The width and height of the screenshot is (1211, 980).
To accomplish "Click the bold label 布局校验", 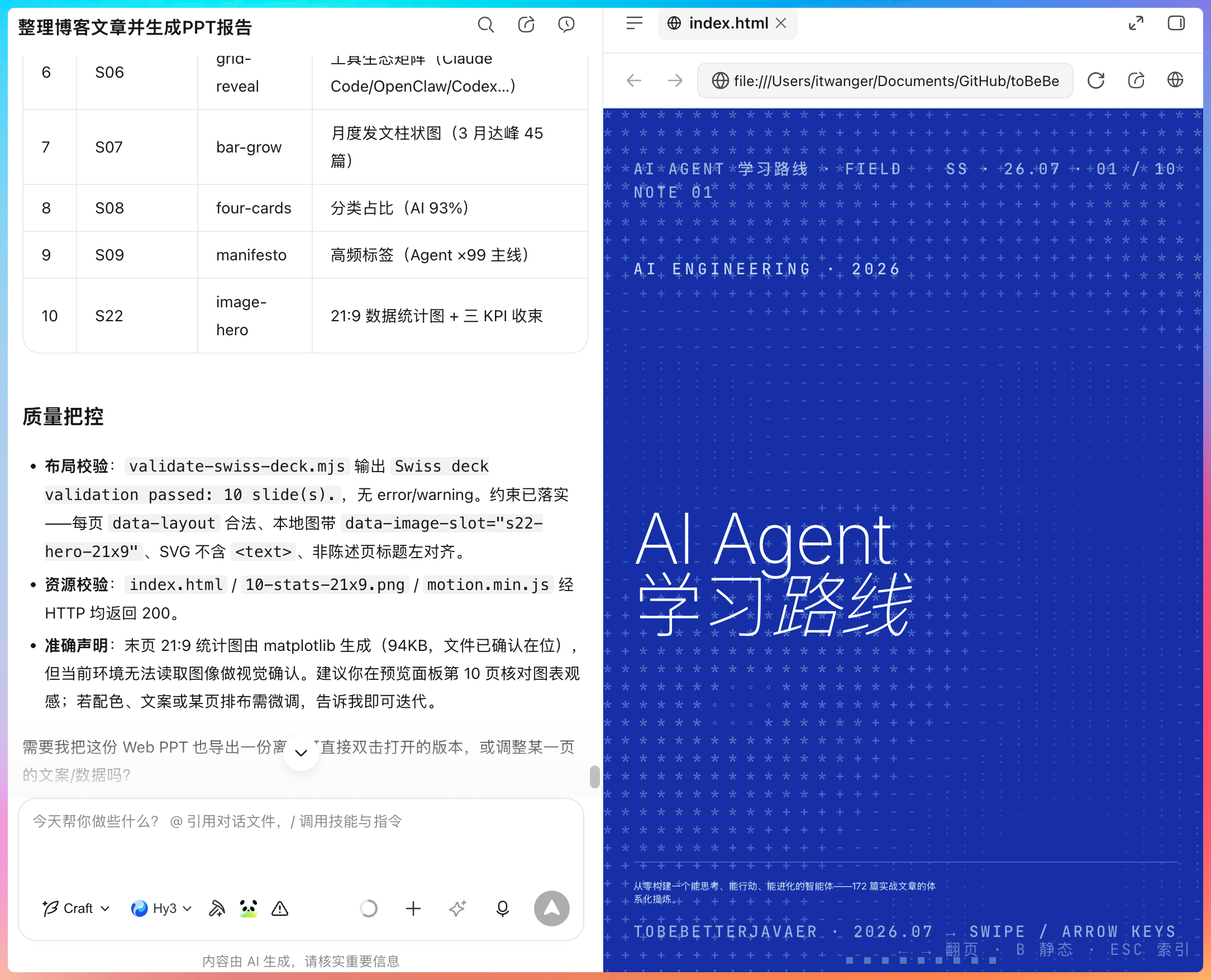I will click(x=77, y=467).
